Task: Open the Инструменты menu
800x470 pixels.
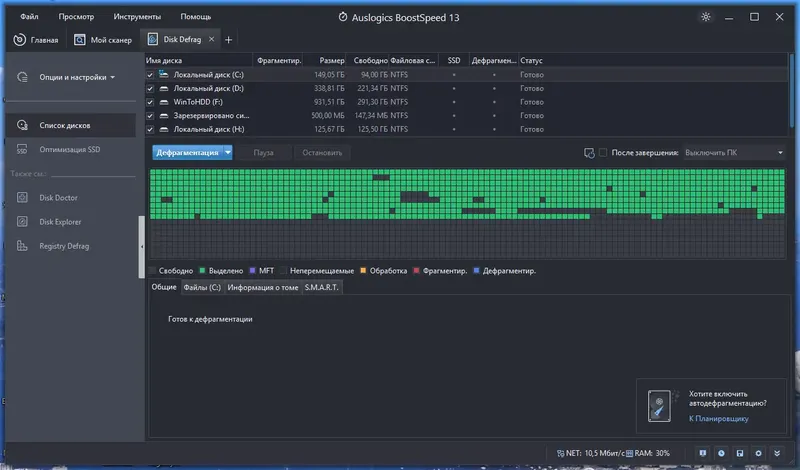Action: tap(137, 16)
